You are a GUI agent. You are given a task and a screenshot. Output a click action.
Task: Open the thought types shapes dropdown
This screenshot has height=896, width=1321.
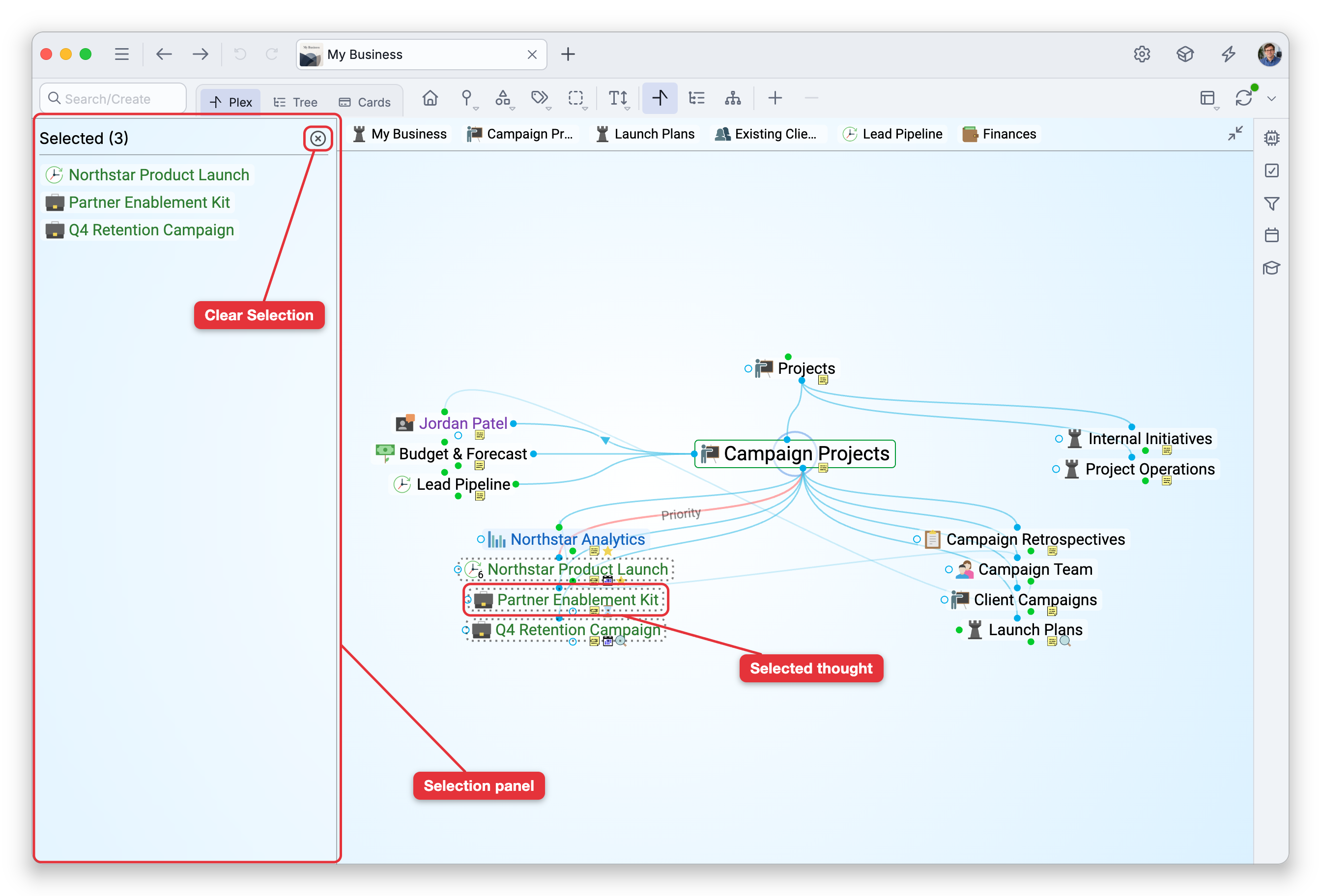tap(504, 98)
